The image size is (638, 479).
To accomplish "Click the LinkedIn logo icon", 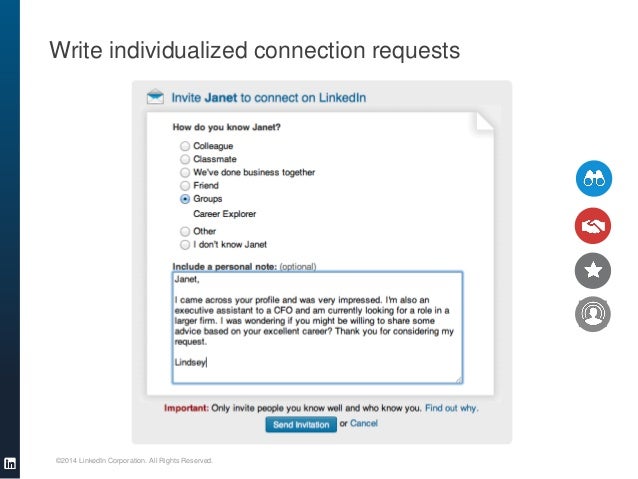I will [9, 463].
